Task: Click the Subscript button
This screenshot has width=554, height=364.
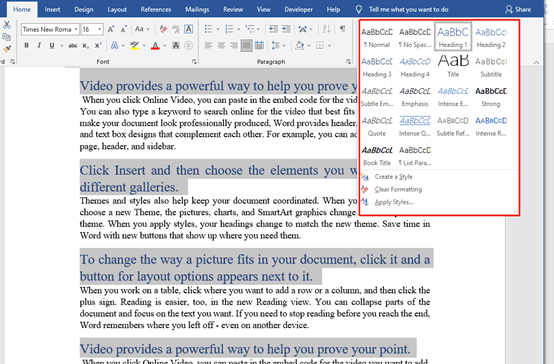Action: pos(86,45)
